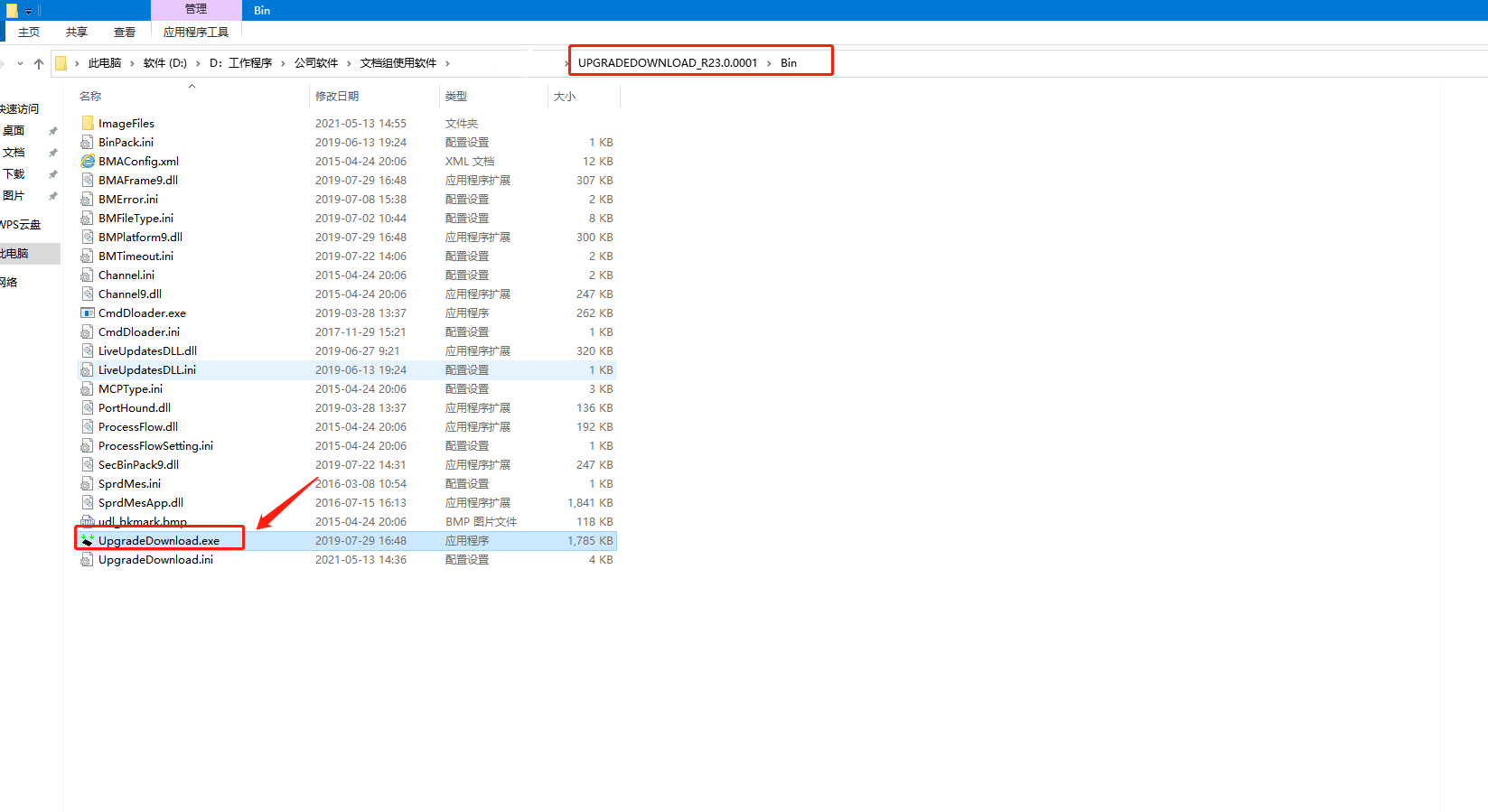Expand the chevron after 此电脑 in path
The height and width of the screenshot is (812, 1488).
(x=132, y=63)
